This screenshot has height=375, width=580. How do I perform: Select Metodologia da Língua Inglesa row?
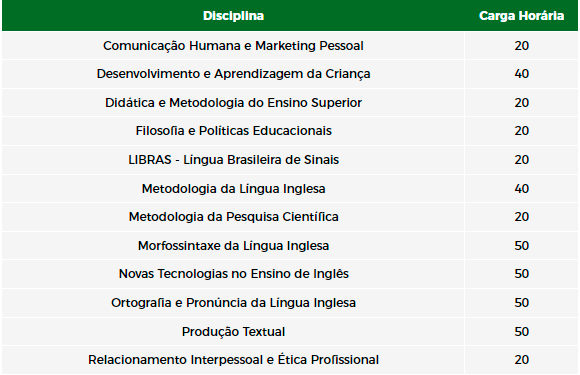click(290, 189)
